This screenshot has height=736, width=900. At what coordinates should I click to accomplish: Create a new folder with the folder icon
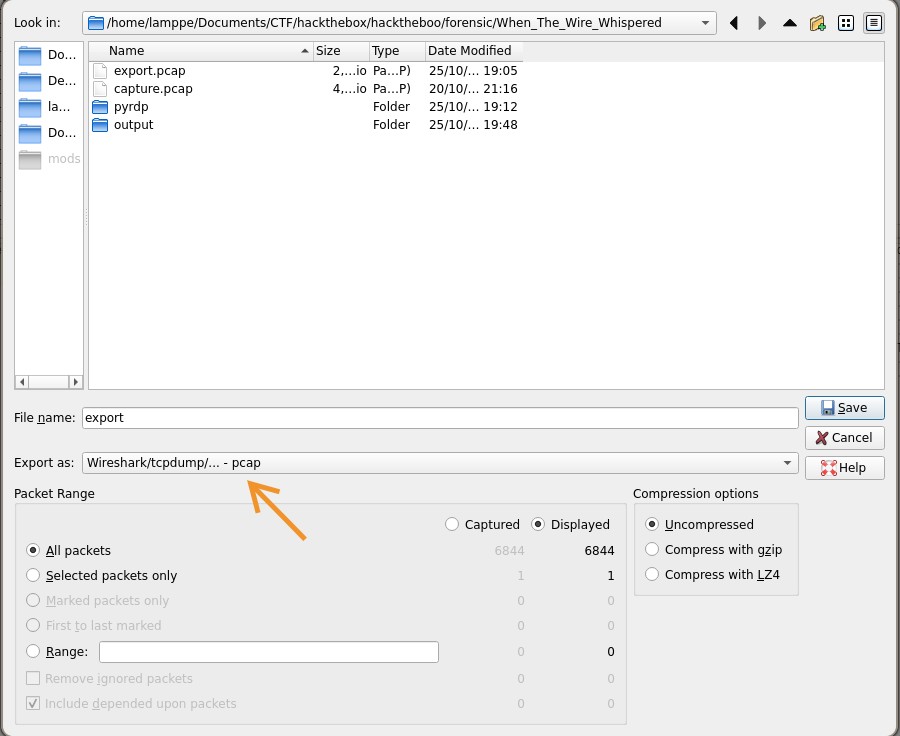[817, 22]
